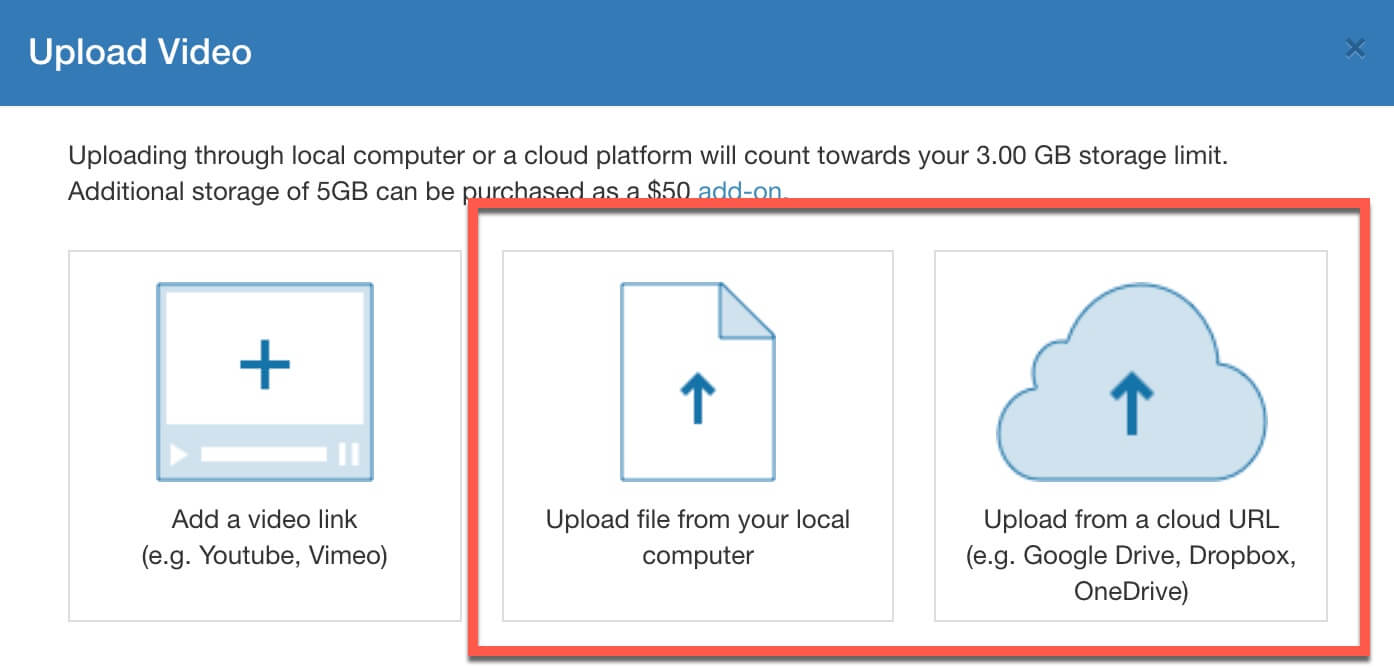Select 'Upload file from your local computer'
The width and height of the screenshot is (1394, 668).
coord(697,537)
